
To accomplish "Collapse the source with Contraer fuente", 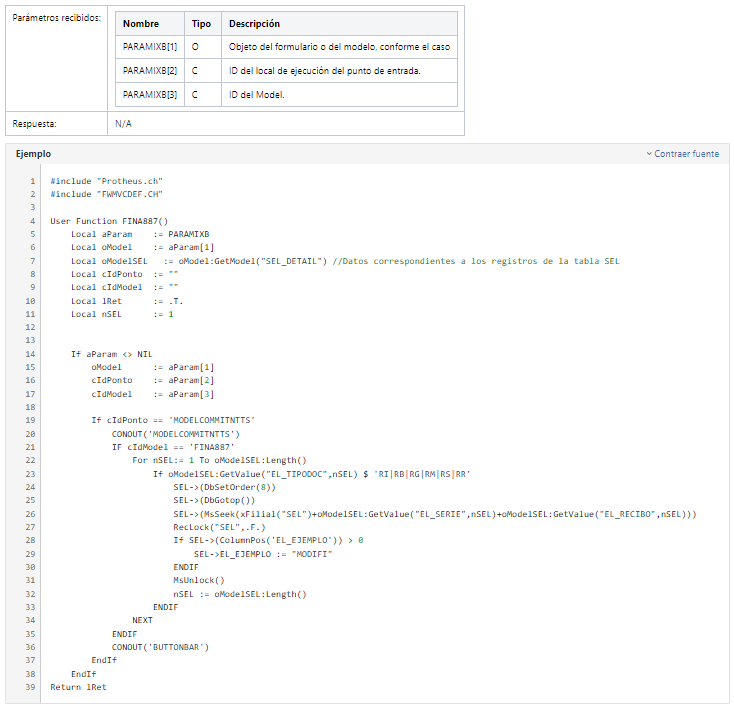I will click(683, 154).
